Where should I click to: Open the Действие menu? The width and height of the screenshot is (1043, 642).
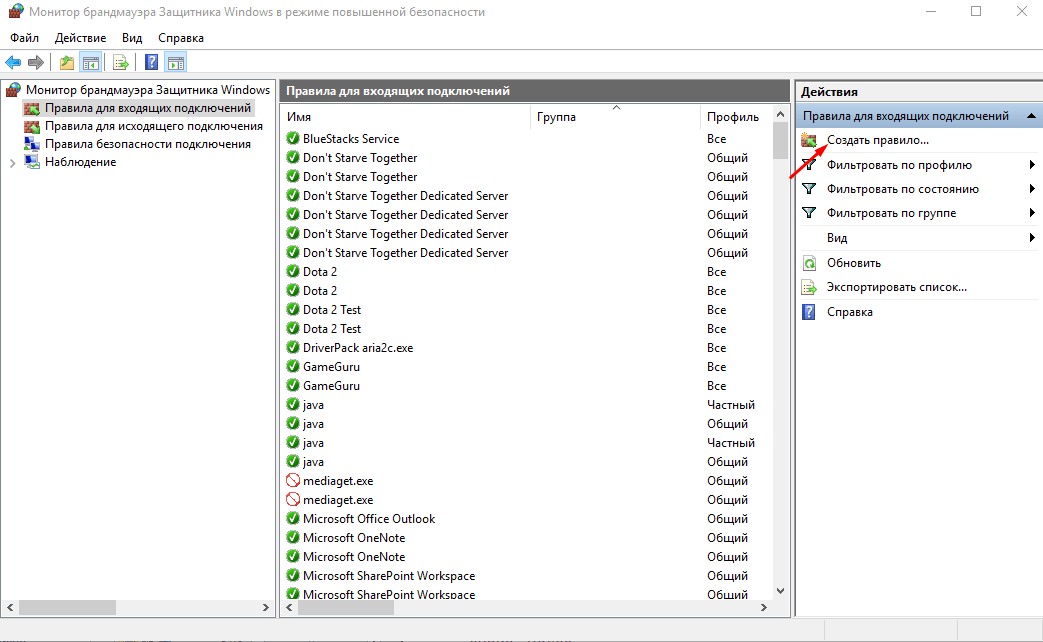point(80,38)
